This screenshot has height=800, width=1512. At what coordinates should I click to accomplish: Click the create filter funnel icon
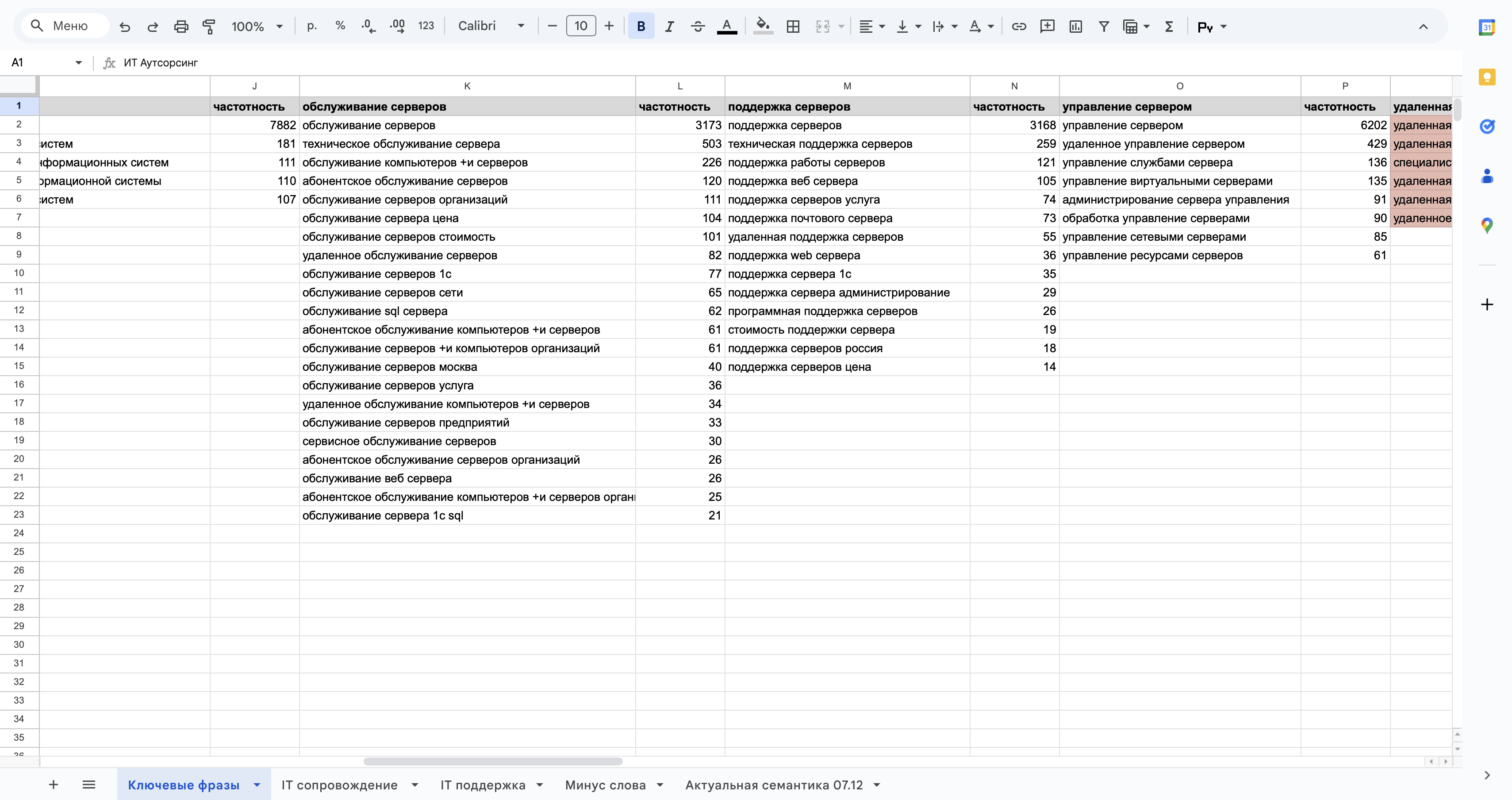click(1104, 27)
